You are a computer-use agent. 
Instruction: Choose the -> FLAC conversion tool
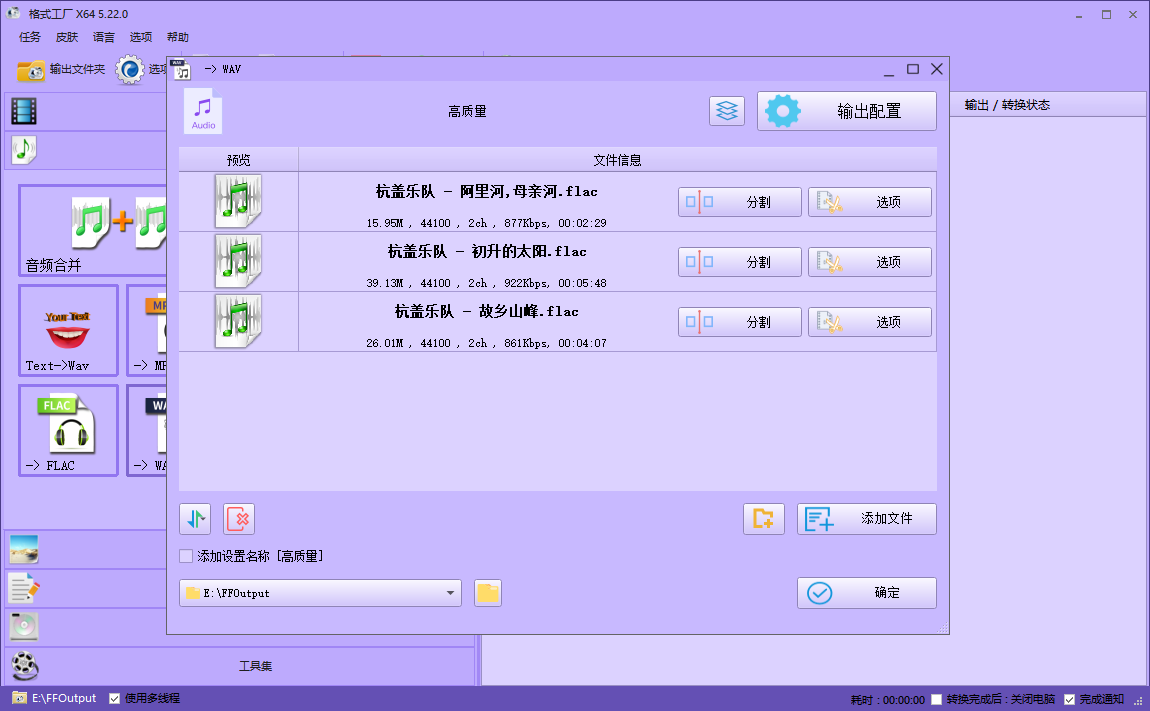pos(68,431)
